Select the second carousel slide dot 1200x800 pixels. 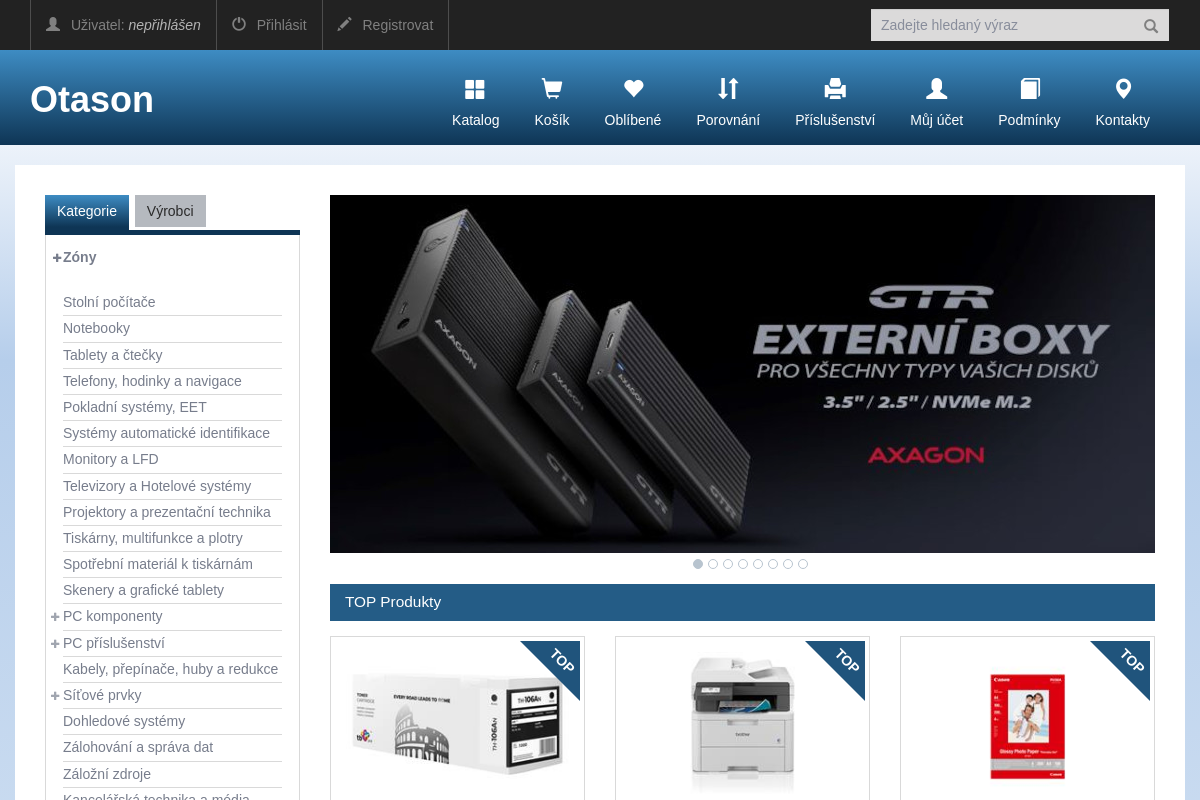click(713, 564)
